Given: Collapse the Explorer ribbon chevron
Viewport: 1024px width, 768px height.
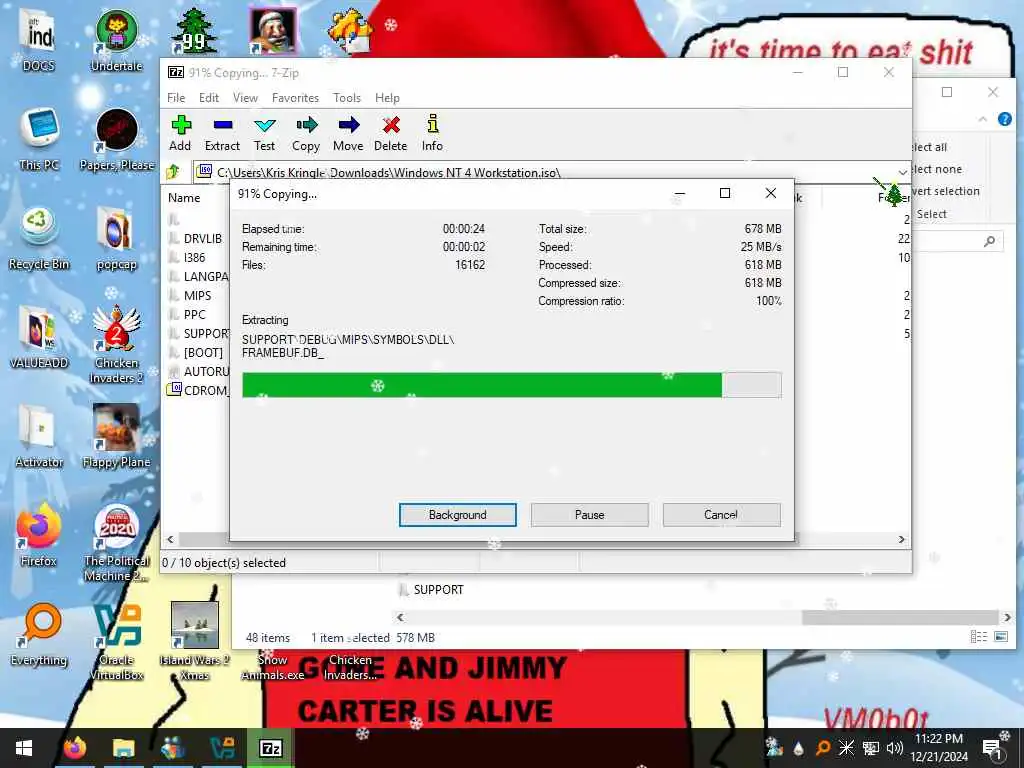Looking at the screenshot, I should click(983, 120).
